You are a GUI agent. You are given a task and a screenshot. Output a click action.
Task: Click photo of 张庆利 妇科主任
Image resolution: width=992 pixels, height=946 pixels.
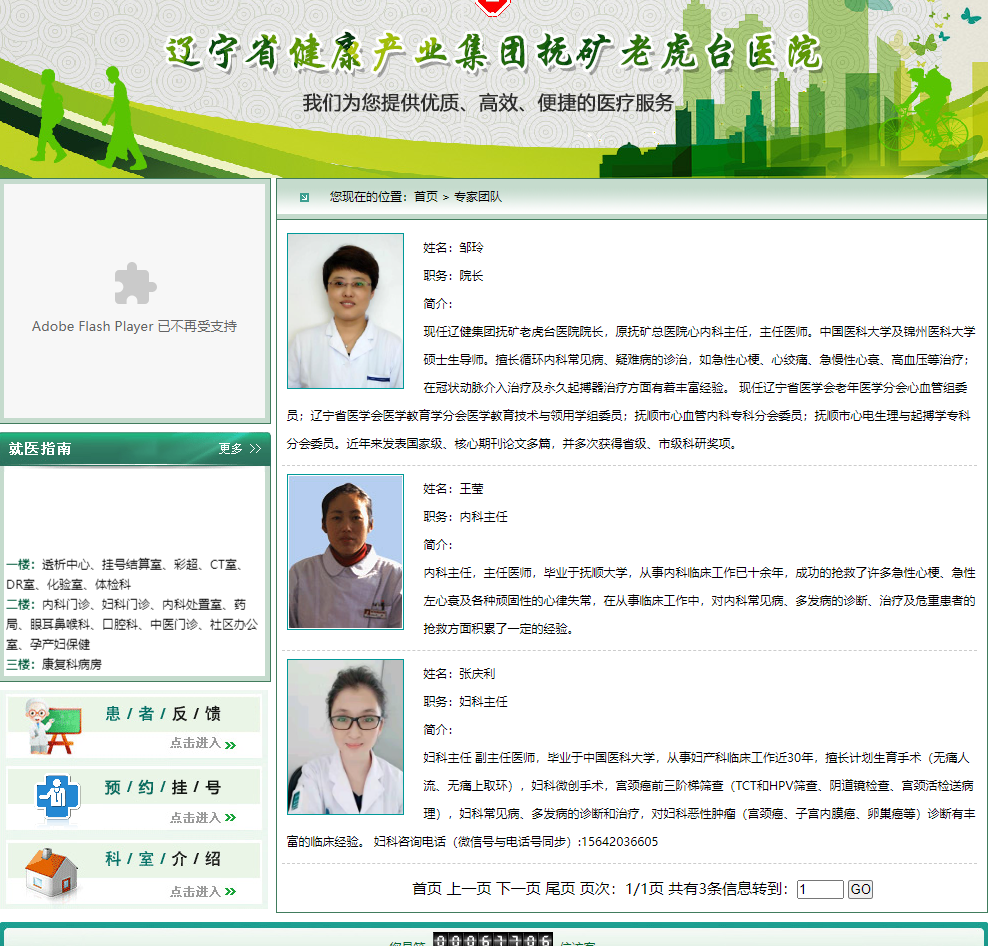tap(345, 737)
